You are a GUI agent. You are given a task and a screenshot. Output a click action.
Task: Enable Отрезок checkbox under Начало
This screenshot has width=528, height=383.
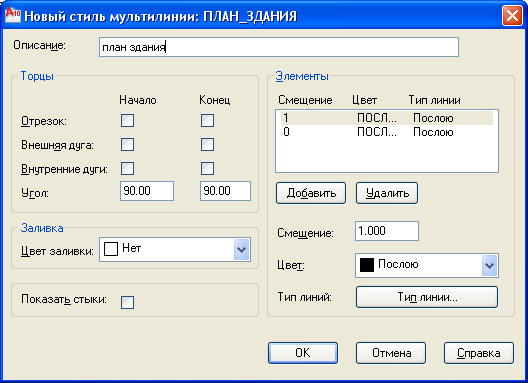[127, 120]
